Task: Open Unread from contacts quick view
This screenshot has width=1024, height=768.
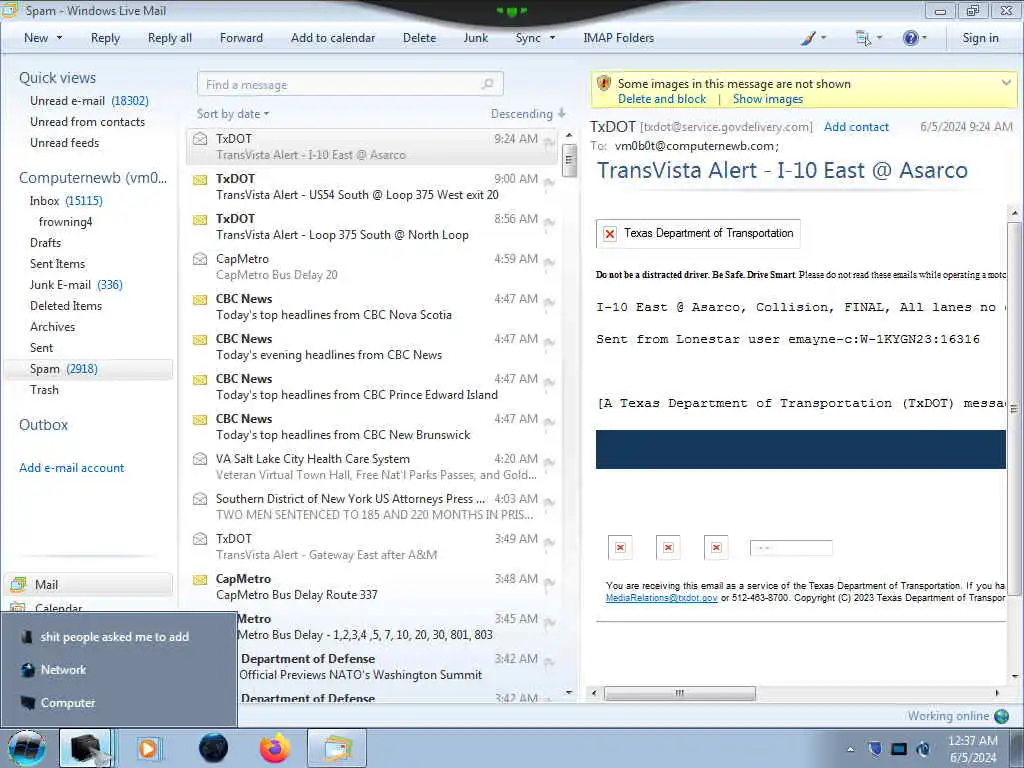Action: (x=88, y=121)
